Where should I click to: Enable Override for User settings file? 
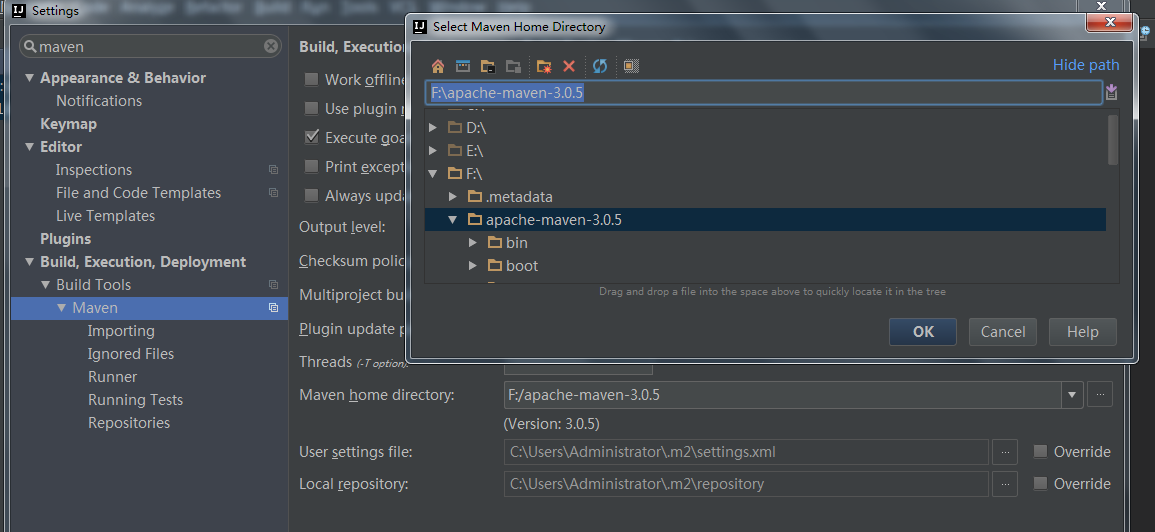tap(1040, 452)
